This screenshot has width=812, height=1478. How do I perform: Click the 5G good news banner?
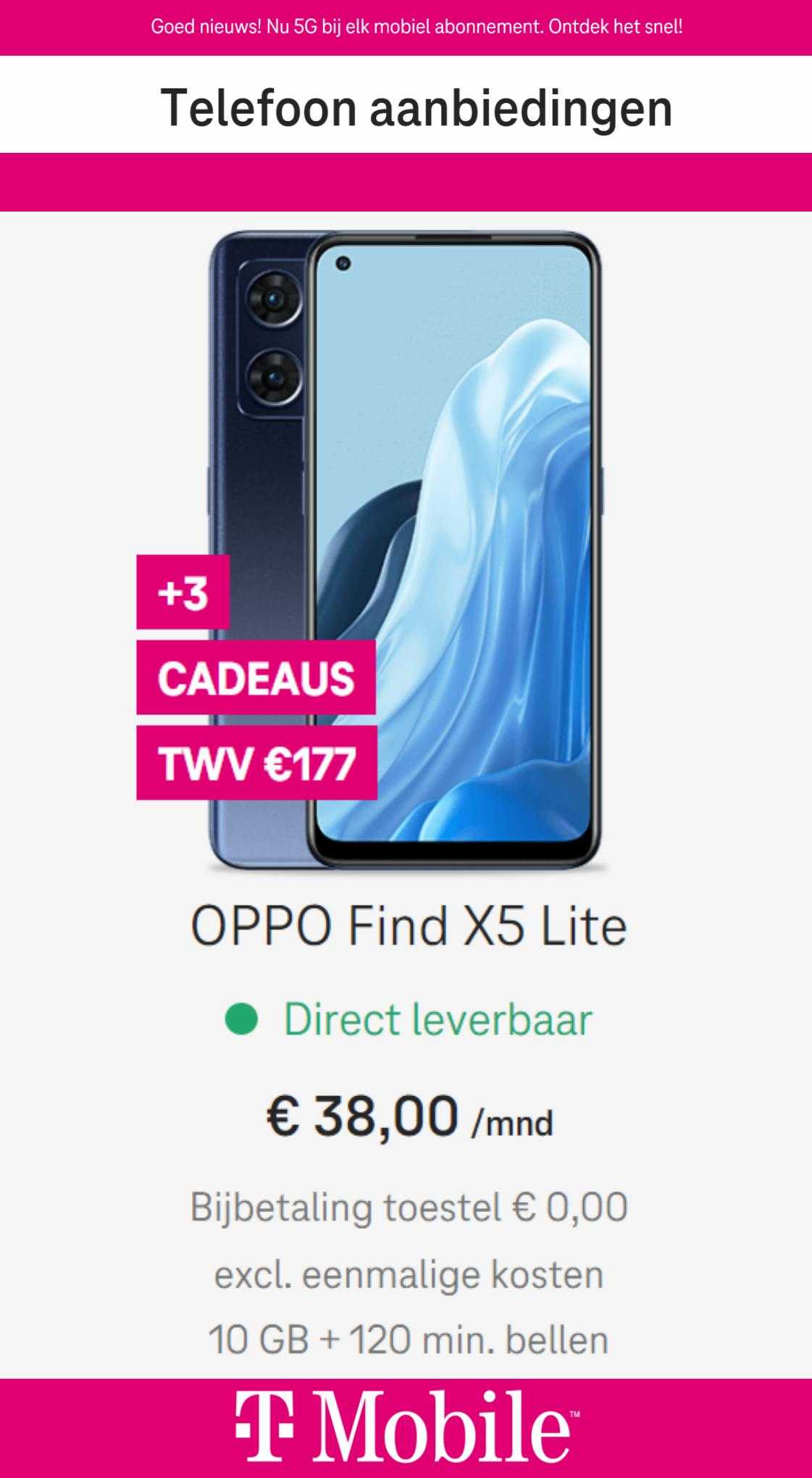coord(417,28)
